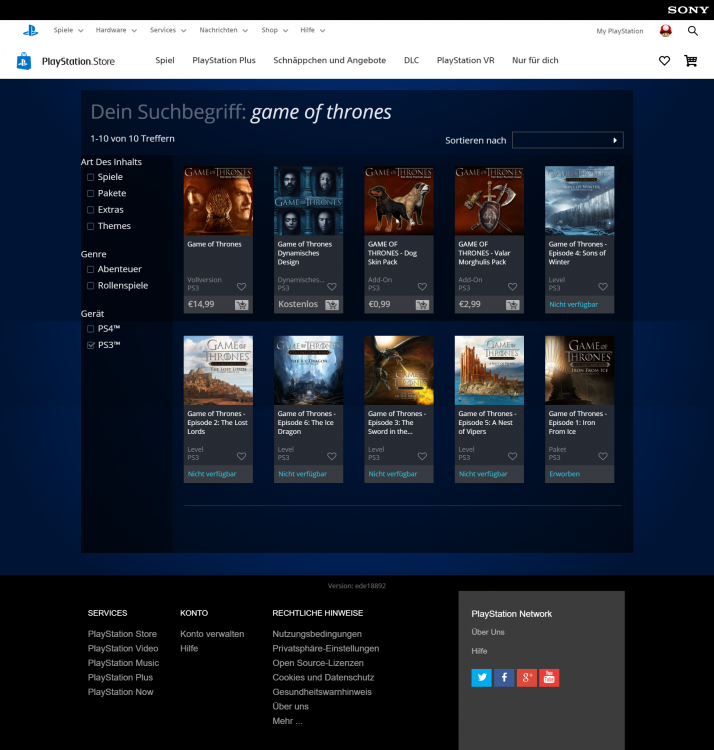Open the Sortieren nach dropdown

[x=567, y=140]
